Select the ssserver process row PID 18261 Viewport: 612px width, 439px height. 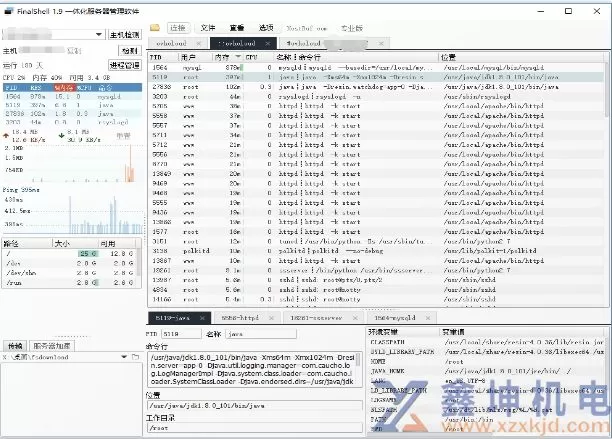tap(376, 270)
